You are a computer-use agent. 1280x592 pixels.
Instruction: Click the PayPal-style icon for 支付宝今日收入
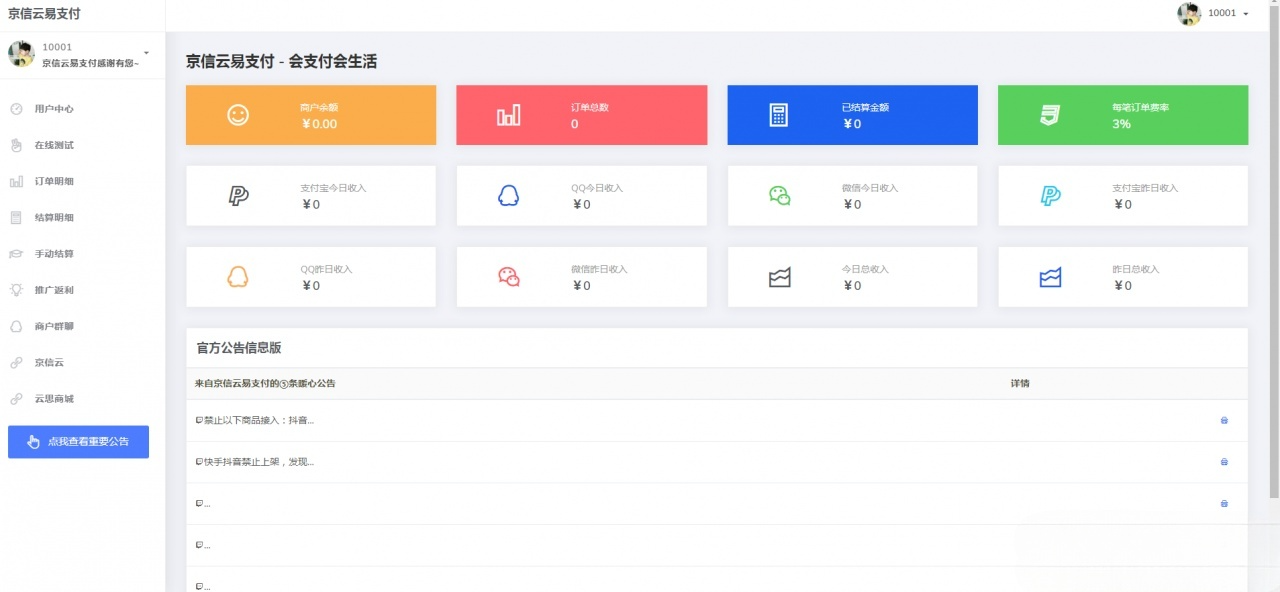tap(238, 196)
